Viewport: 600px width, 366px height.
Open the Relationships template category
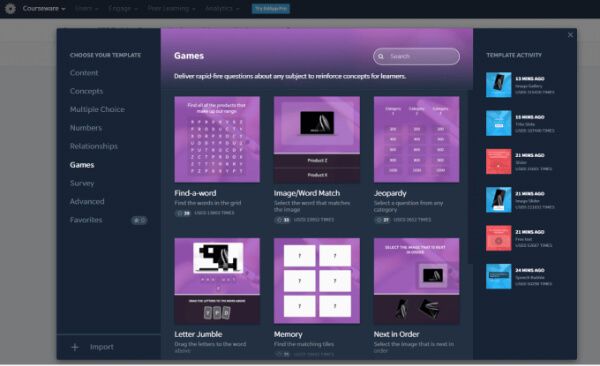[94, 146]
